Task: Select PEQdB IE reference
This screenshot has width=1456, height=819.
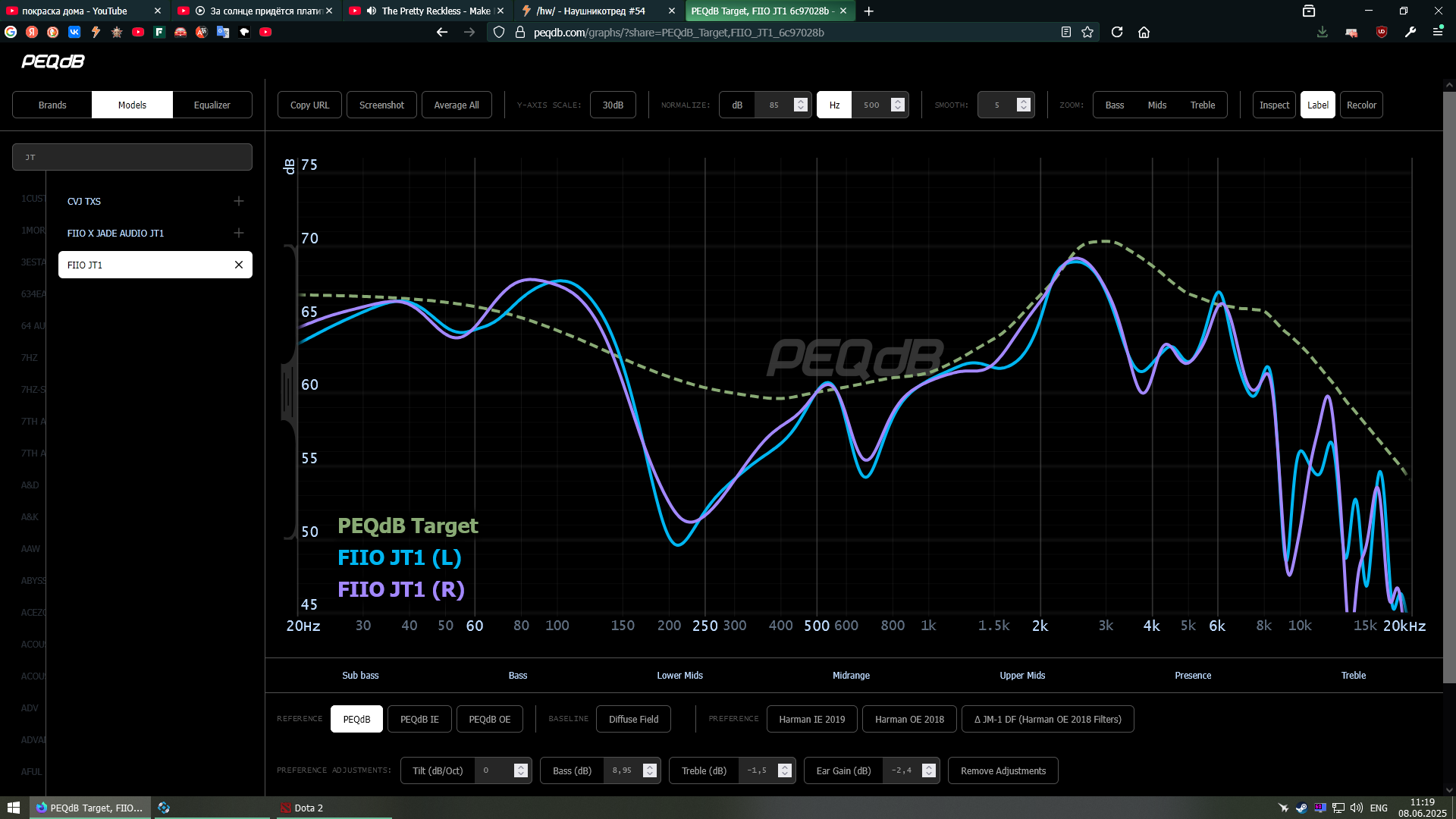Action: pyautogui.click(x=419, y=719)
